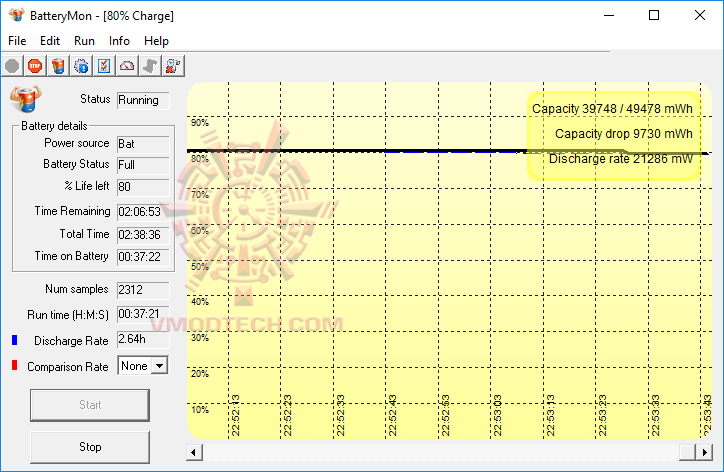Expand the Comparison Rate dropdown
The image size is (724, 472).
pyautogui.click(x=160, y=366)
